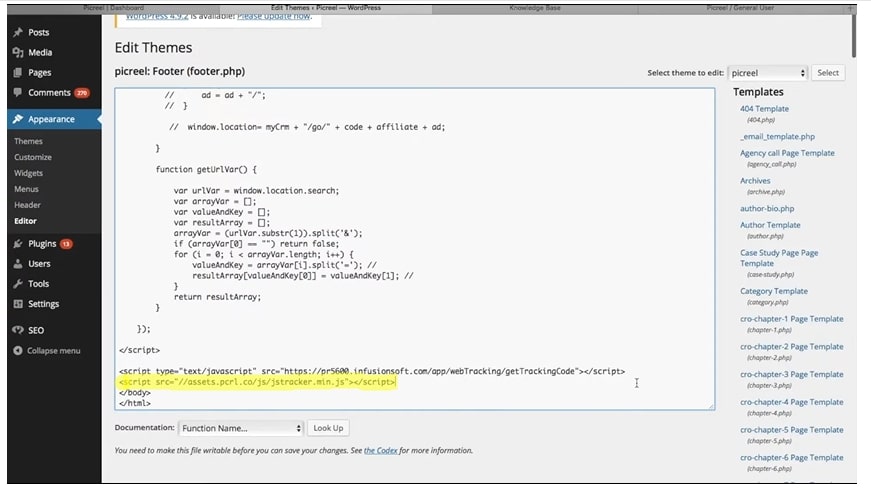Viewport: 871px width, 495px height.
Task: Click the Users person icon
Action: [x=18, y=263]
